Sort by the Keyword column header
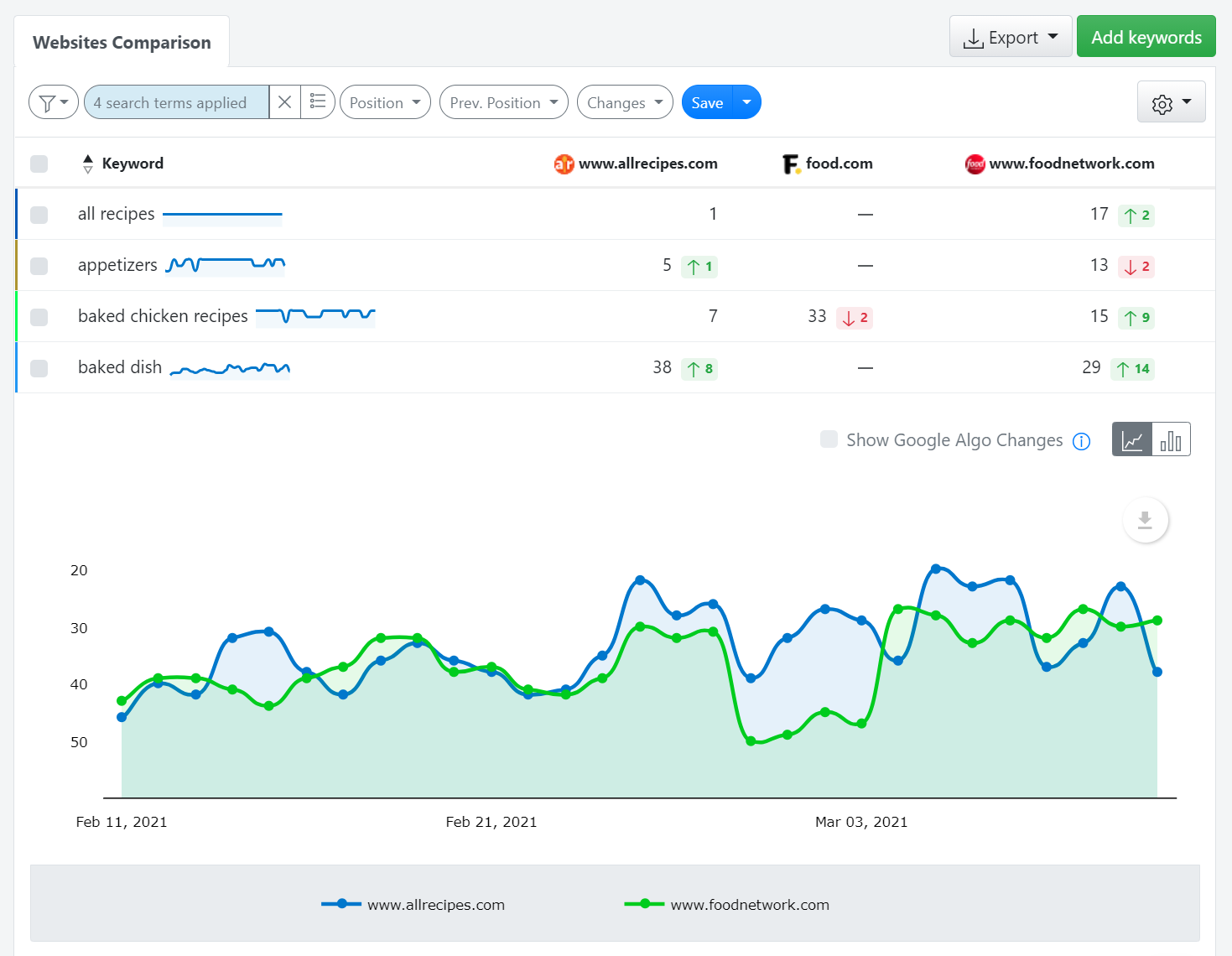Image resolution: width=1232 pixels, height=956 pixels. point(133,164)
